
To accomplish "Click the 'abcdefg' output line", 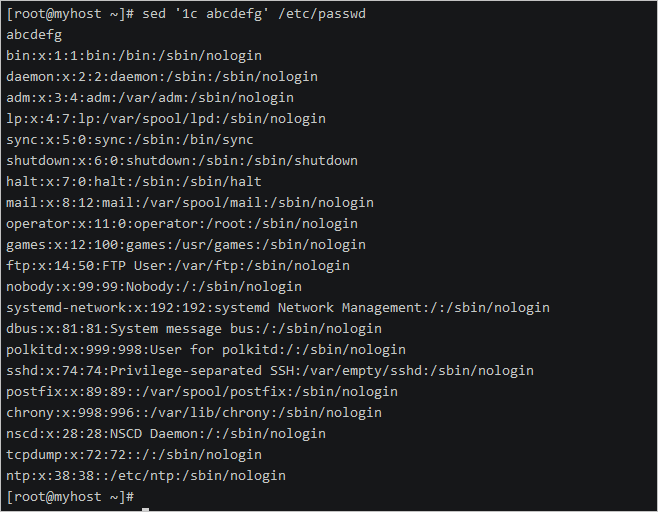I will (34, 35).
